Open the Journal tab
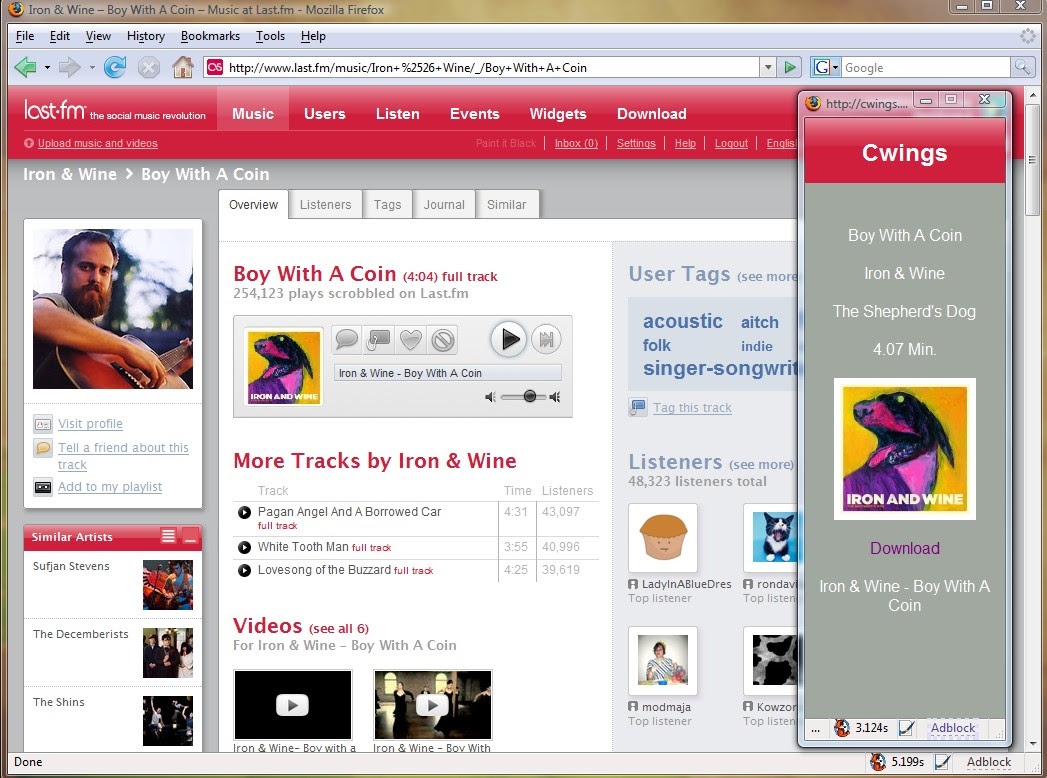Screen dimensions: 1047x778 click(444, 204)
